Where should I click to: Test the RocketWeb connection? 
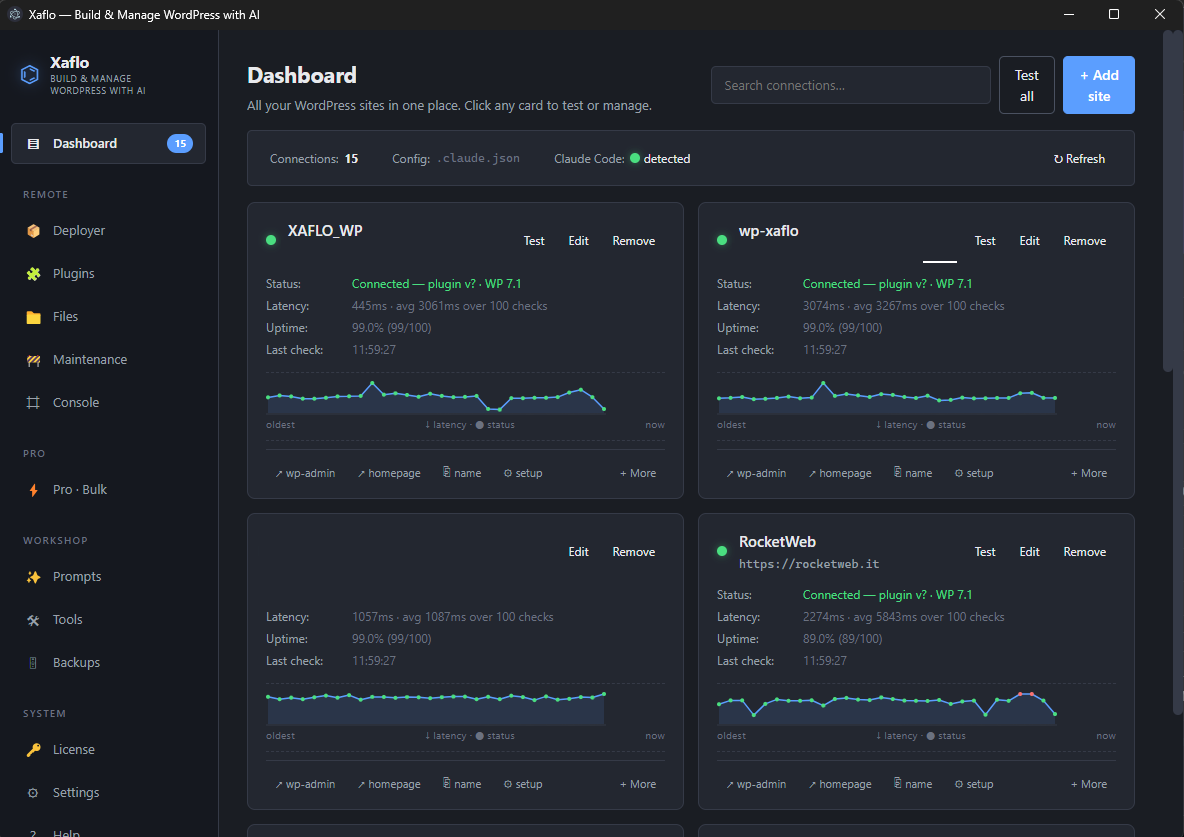click(985, 552)
